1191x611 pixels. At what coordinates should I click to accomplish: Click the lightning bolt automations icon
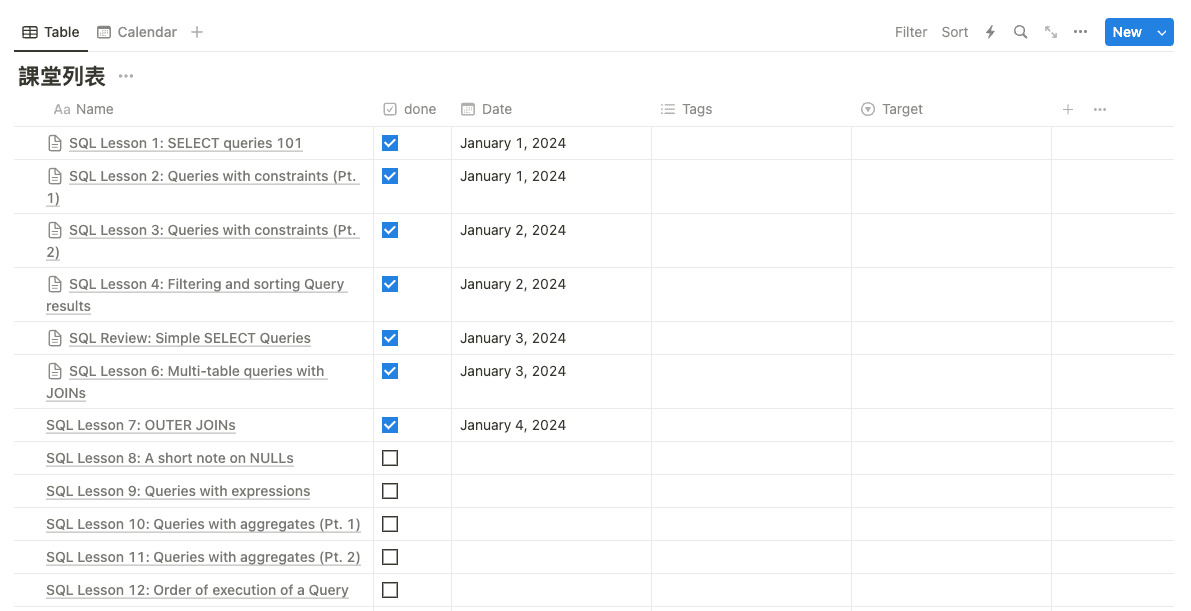(990, 32)
